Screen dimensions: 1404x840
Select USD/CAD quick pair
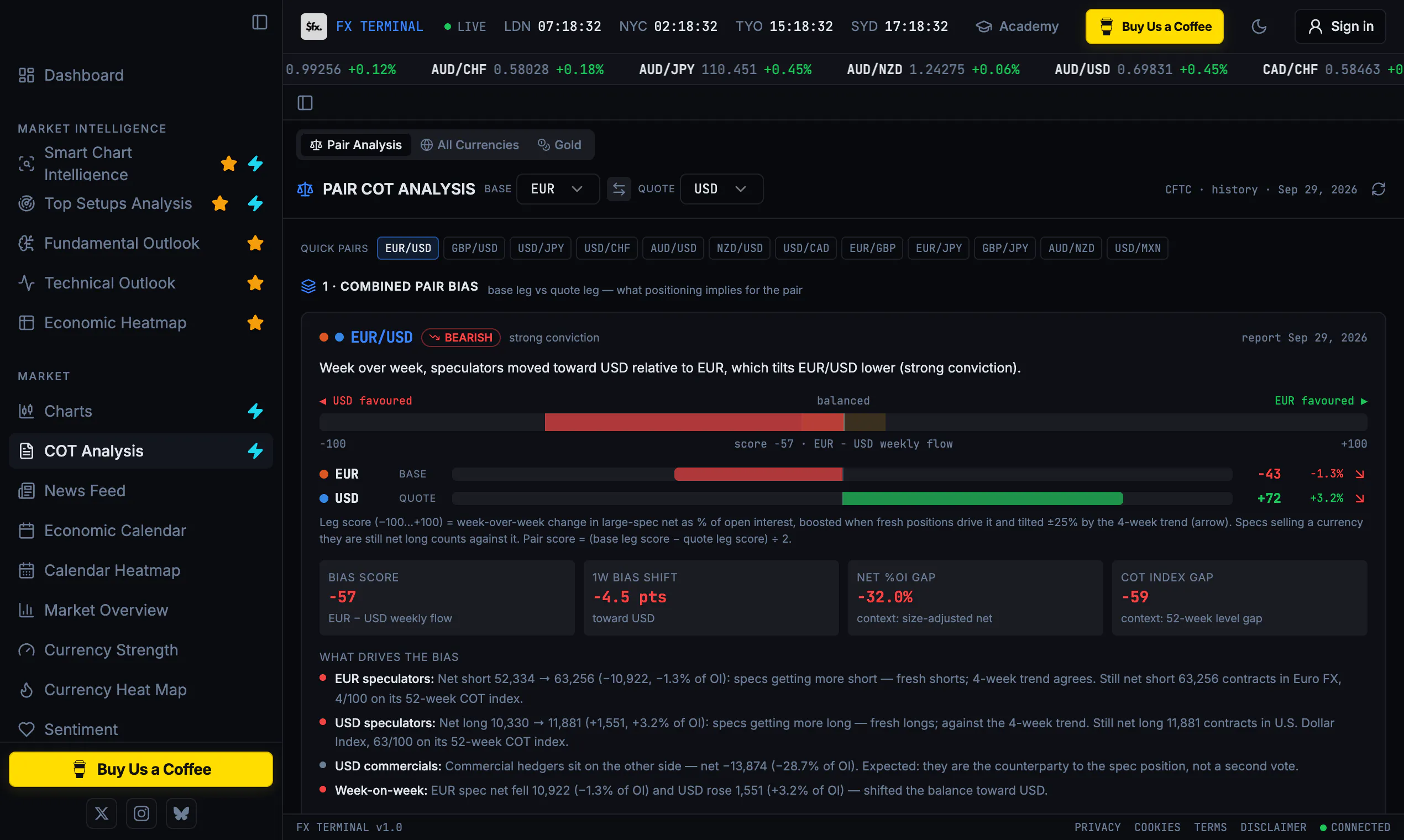(x=805, y=248)
